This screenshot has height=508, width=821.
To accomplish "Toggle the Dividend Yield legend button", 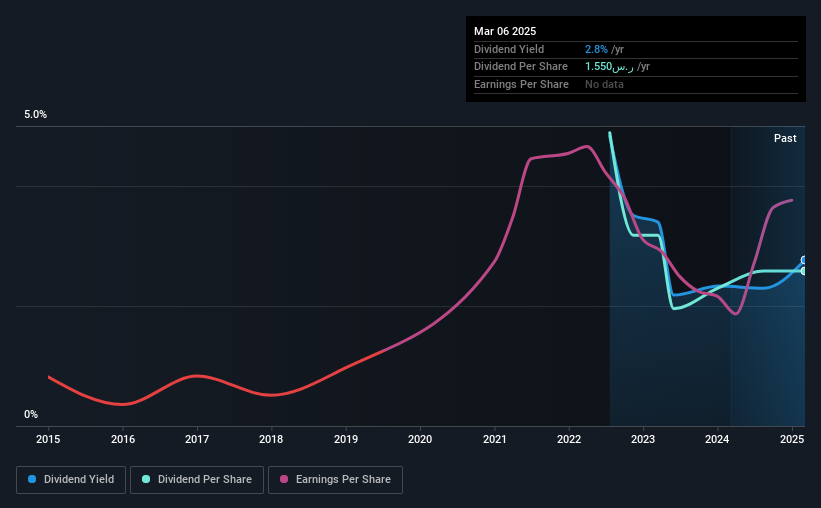I will click(71, 480).
